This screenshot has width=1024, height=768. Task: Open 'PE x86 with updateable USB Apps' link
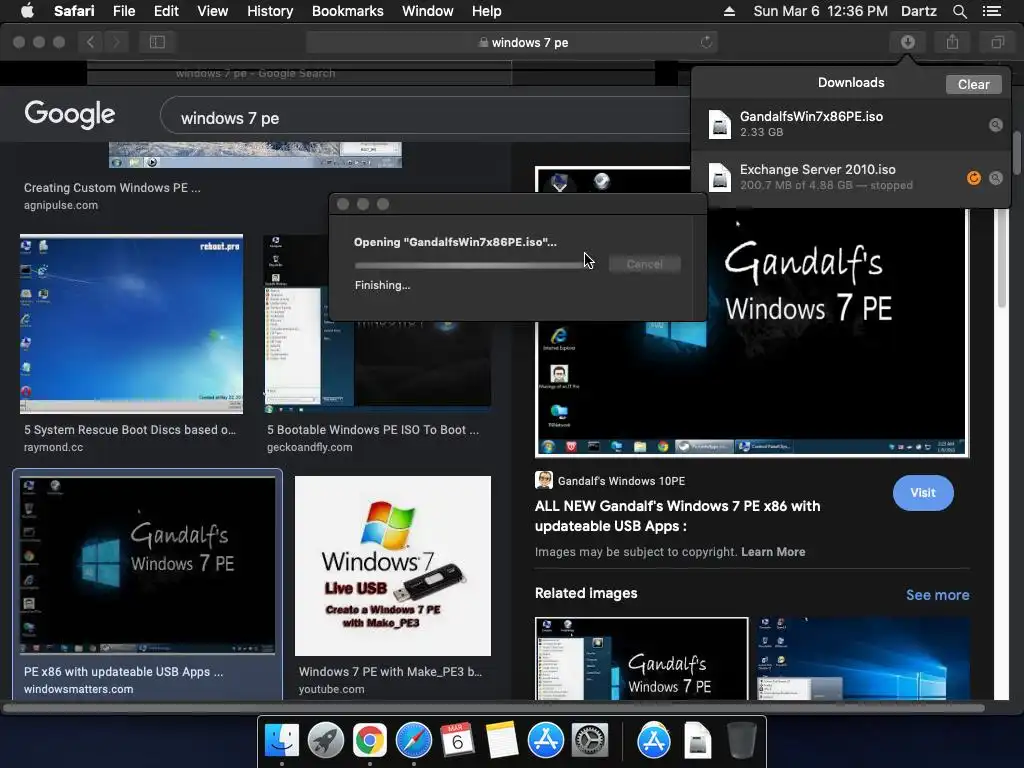pos(123,671)
